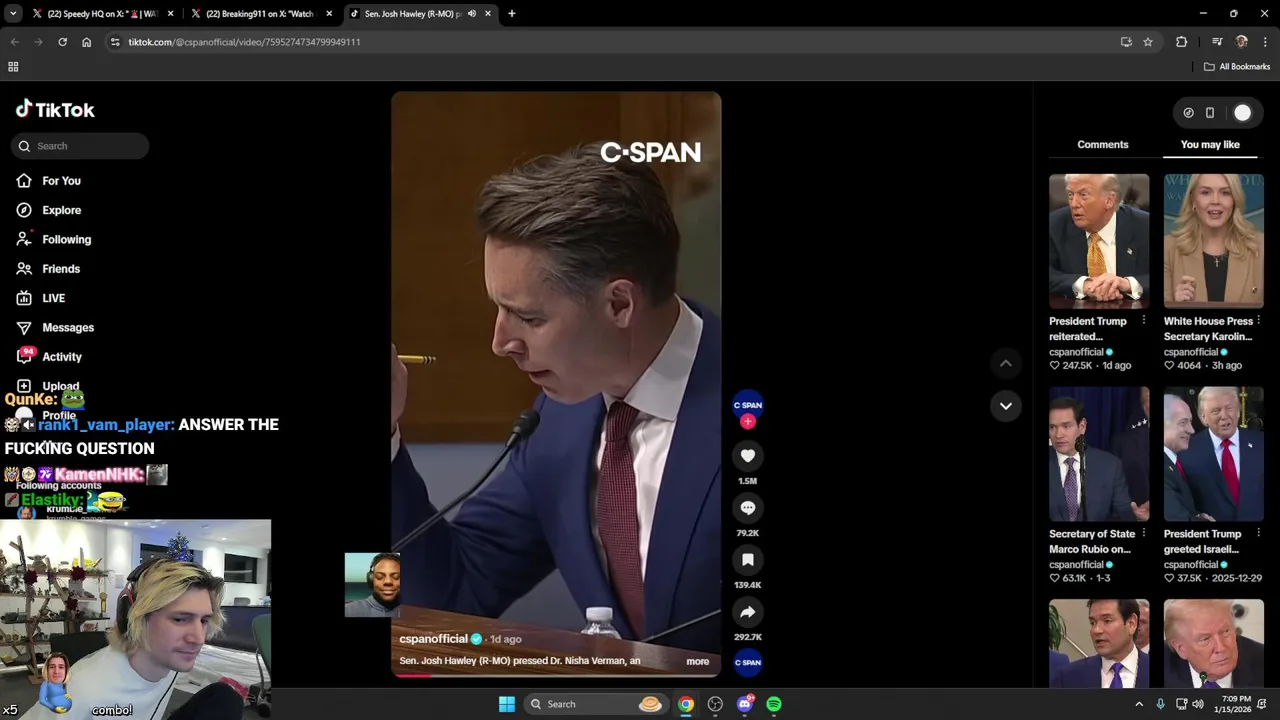Open Discord from the taskbar

point(744,704)
